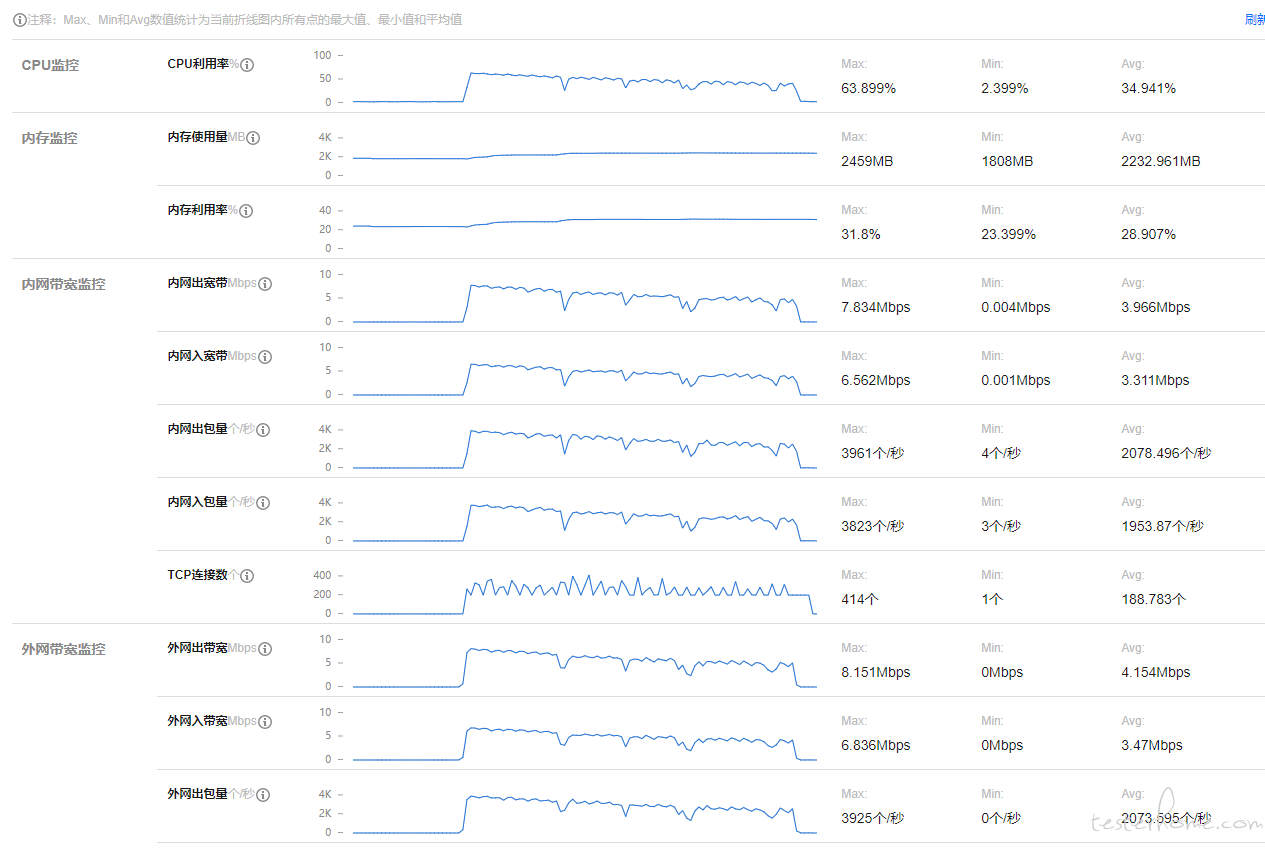Click info icon beside 内存利用率
The width and height of the screenshot is (1265, 848).
[246, 211]
